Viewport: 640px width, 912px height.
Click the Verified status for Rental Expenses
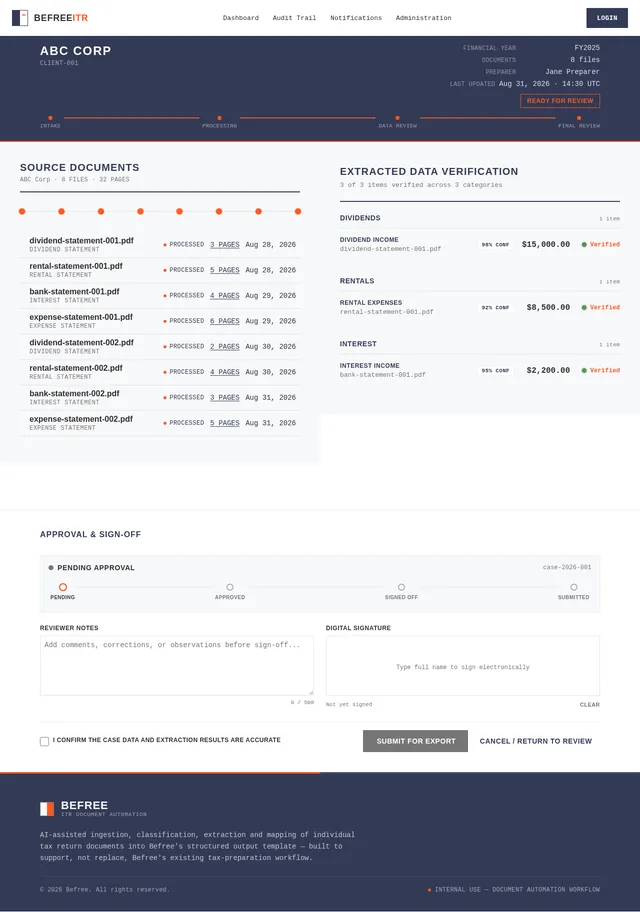[600, 308]
